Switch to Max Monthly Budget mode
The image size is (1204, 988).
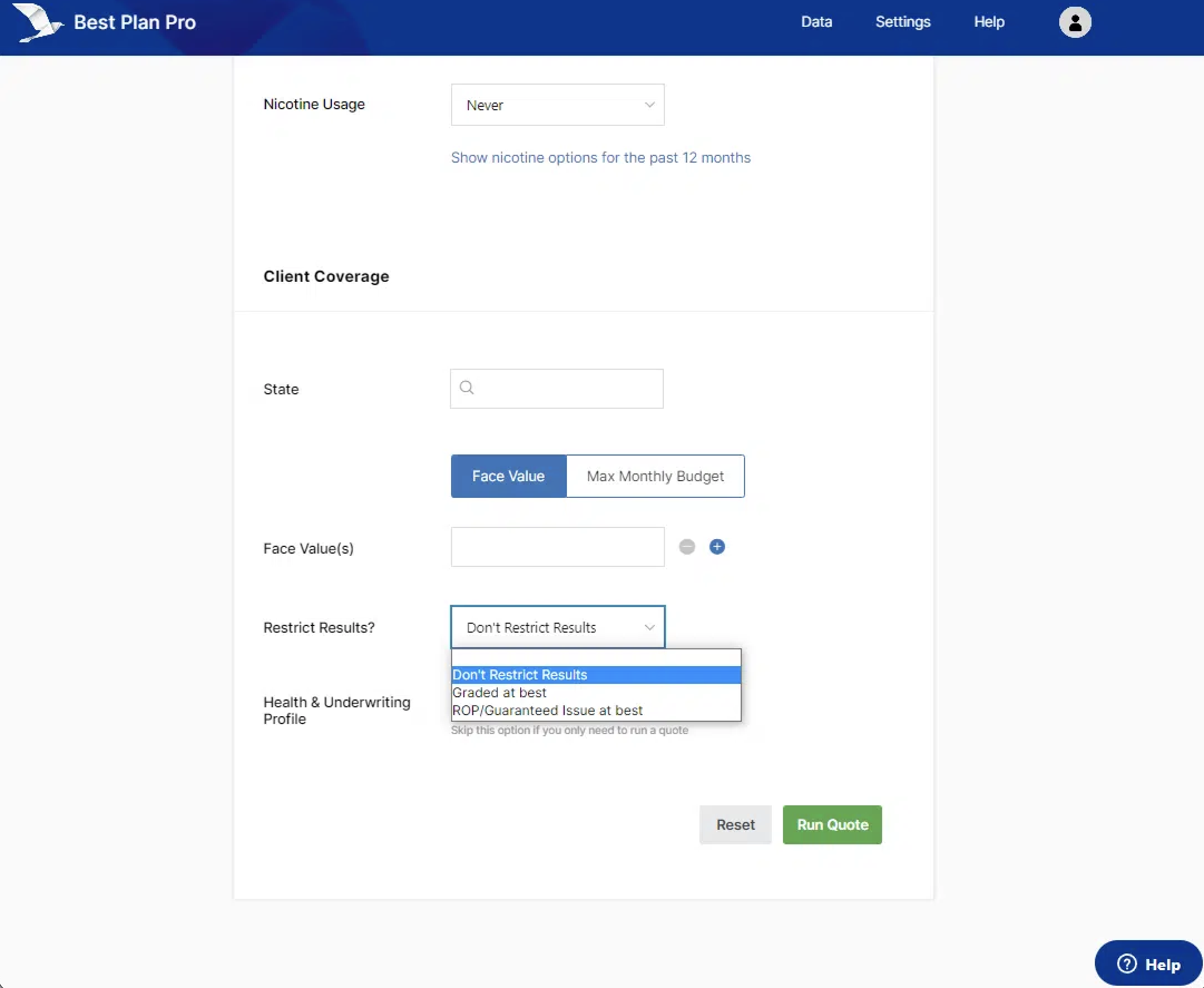pyautogui.click(x=655, y=476)
